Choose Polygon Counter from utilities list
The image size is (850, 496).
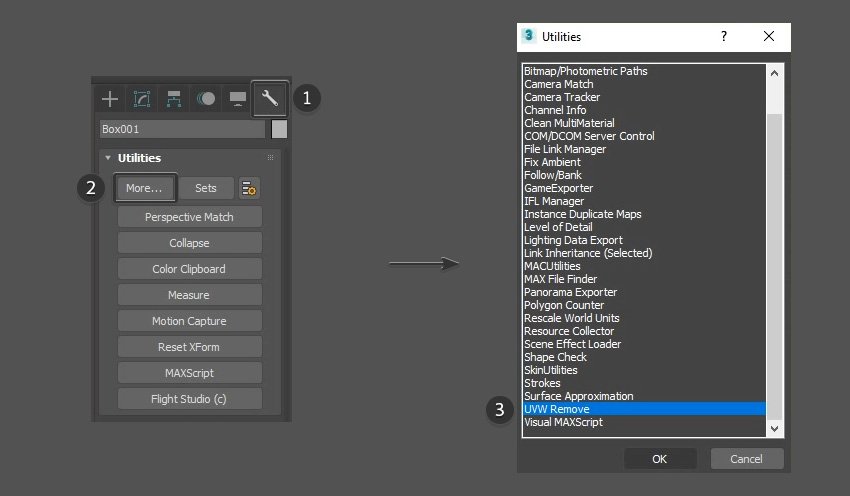[564, 305]
